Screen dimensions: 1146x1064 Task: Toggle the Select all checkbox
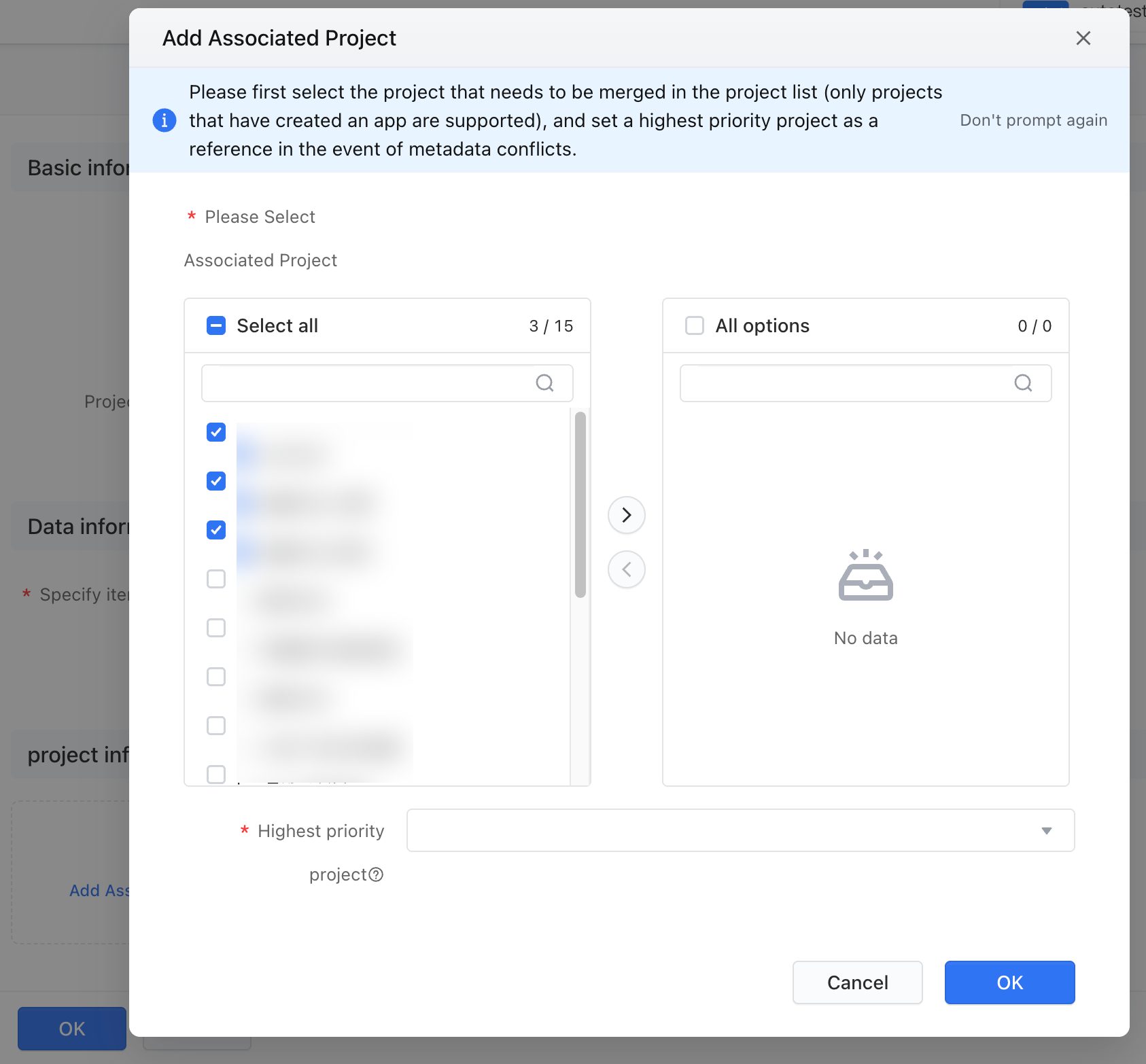tap(216, 326)
